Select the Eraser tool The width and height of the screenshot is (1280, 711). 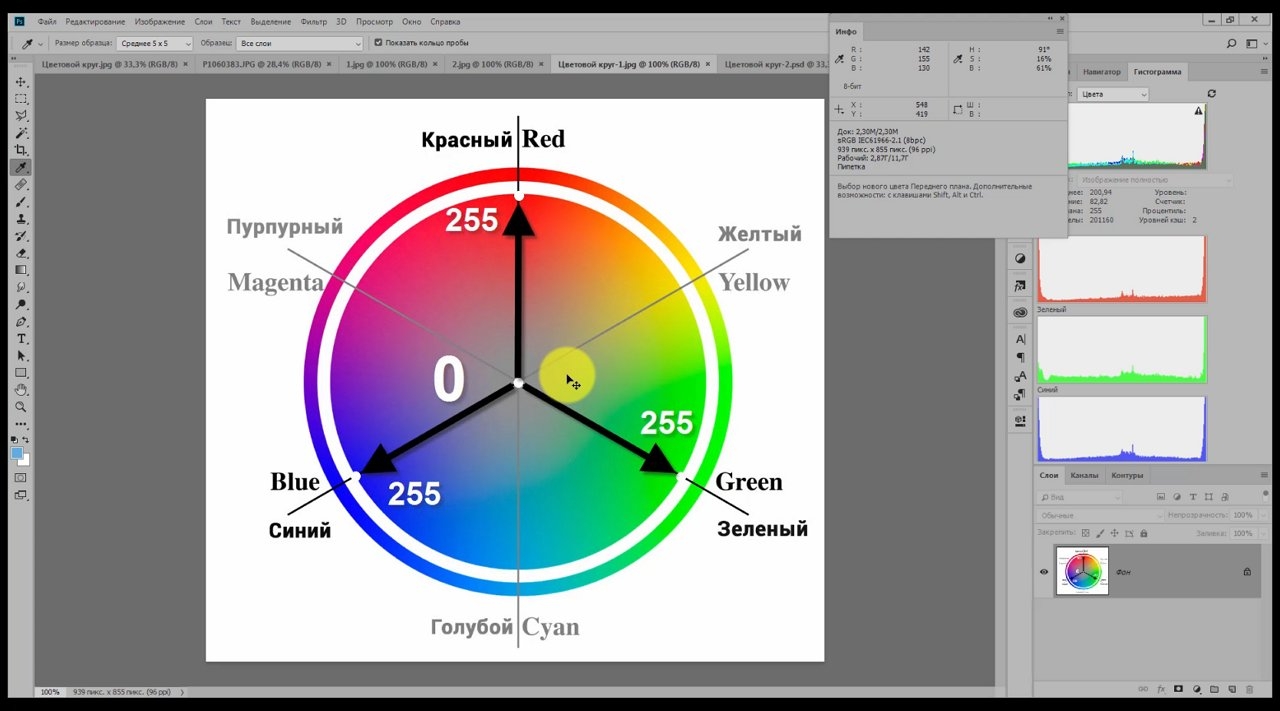(x=21, y=253)
